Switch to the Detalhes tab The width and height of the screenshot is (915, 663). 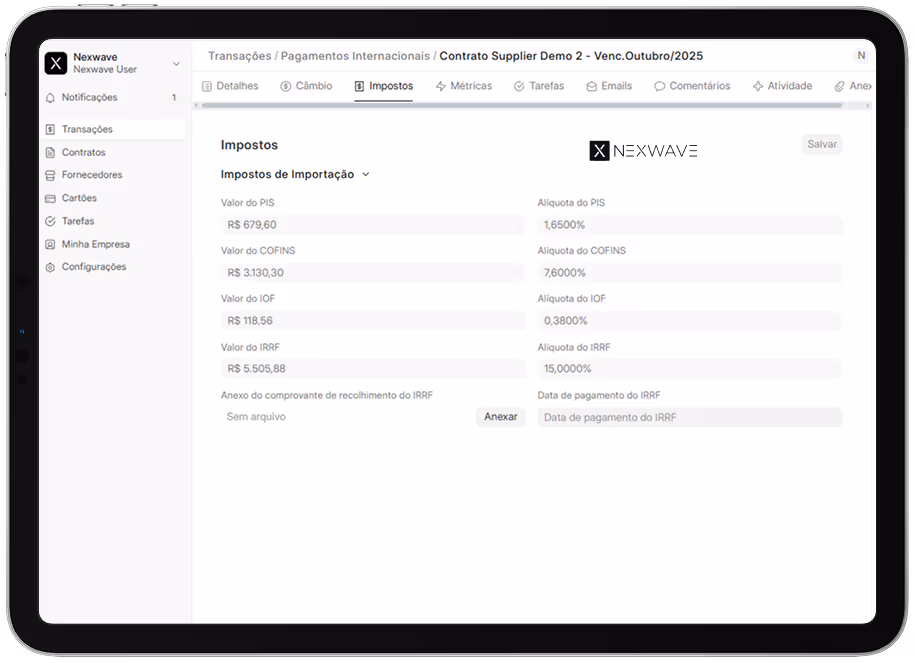(230, 86)
